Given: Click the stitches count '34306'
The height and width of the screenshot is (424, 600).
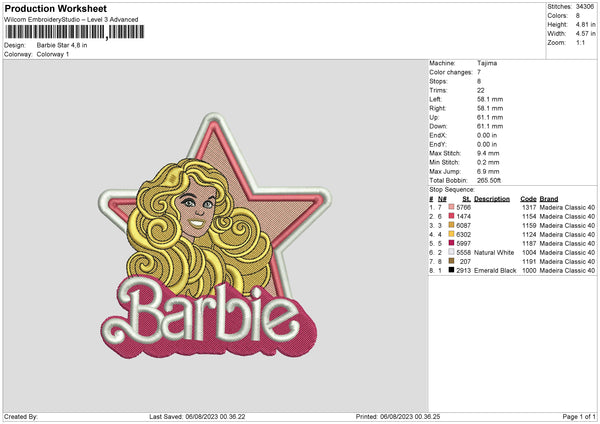Looking at the screenshot, I should [x=585, y=7].
